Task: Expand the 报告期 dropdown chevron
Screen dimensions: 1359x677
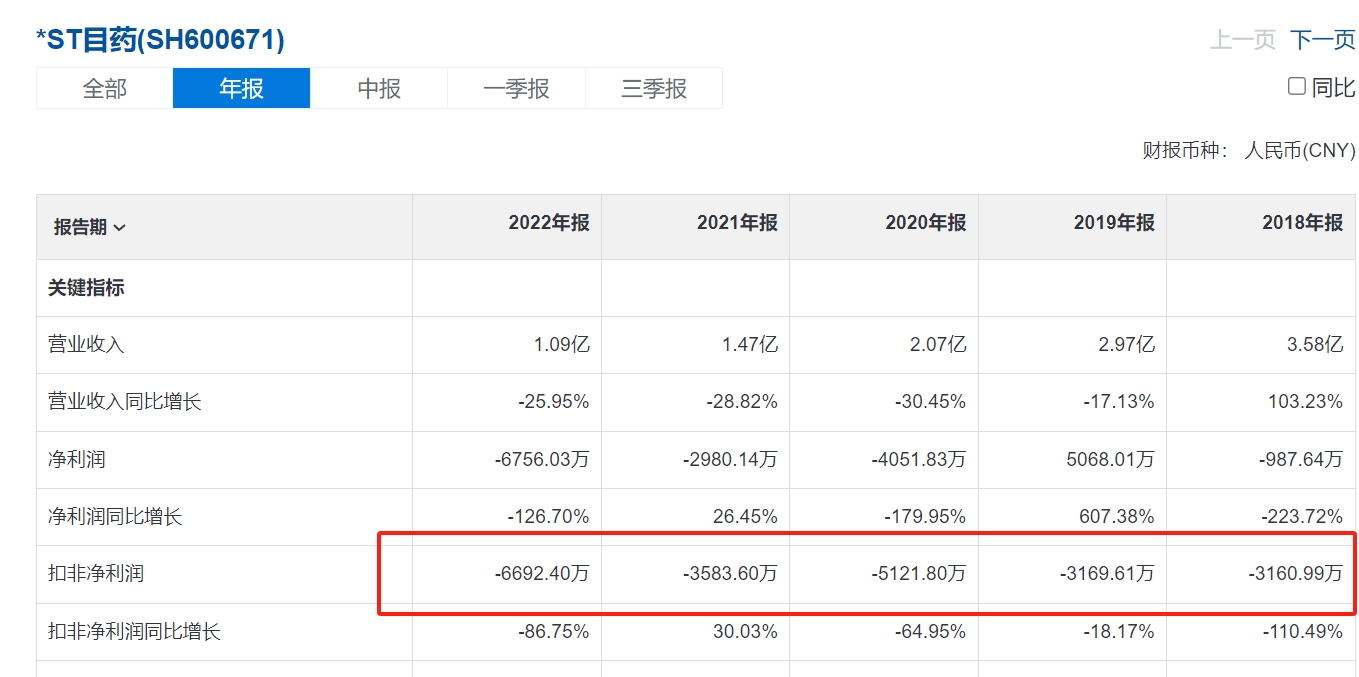Action: tap(120, 228)
